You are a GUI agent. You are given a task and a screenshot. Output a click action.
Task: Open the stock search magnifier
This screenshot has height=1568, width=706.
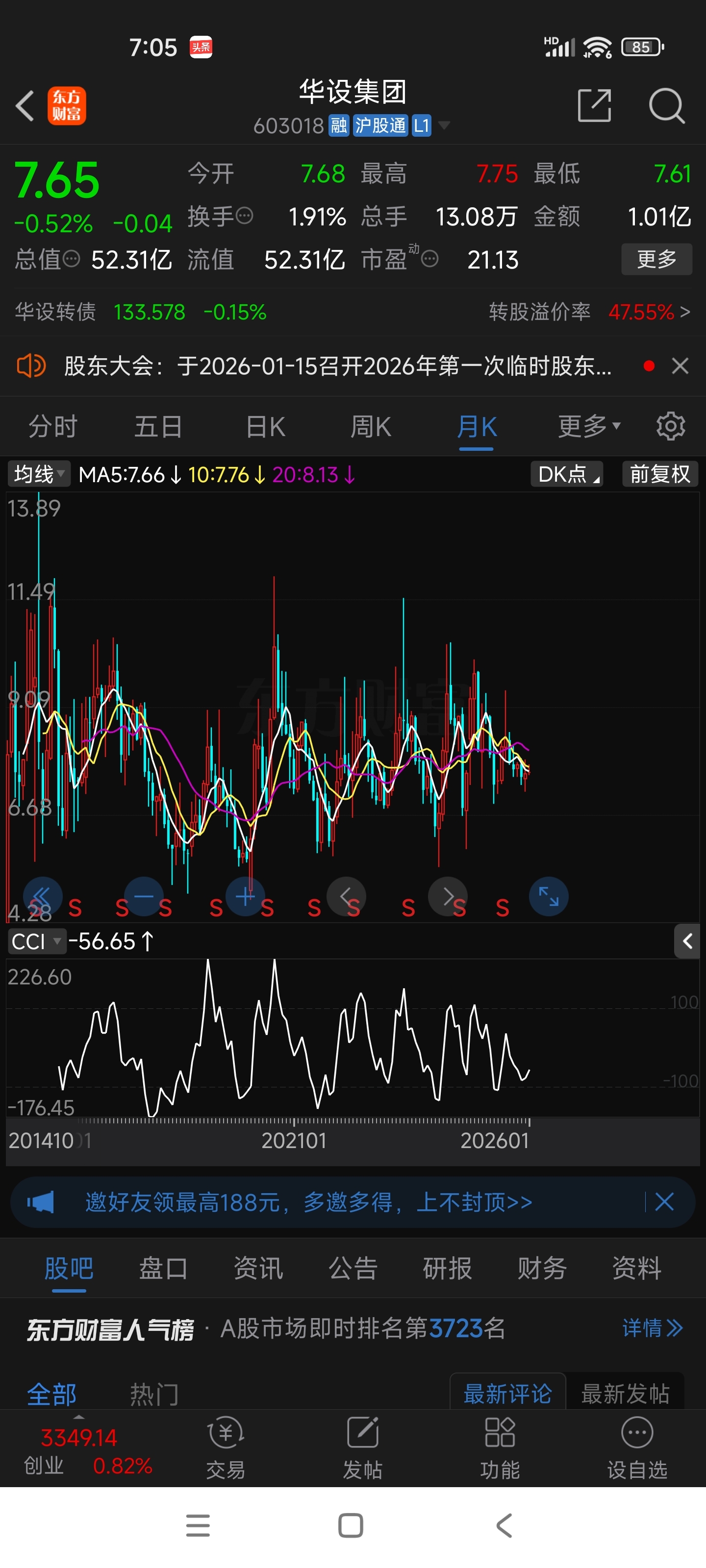(x=666, y=106)
